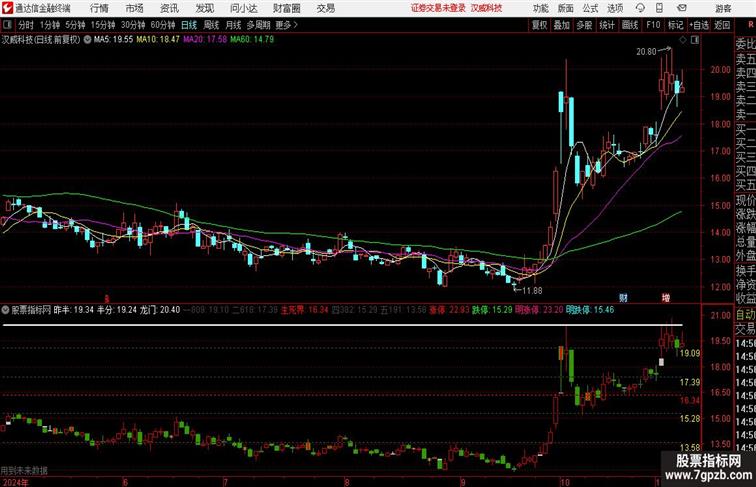The width and height of the screenshot is (756, 487).
Task: Click the MA10: 18.47 indicator value
Action: coord(158,40)
